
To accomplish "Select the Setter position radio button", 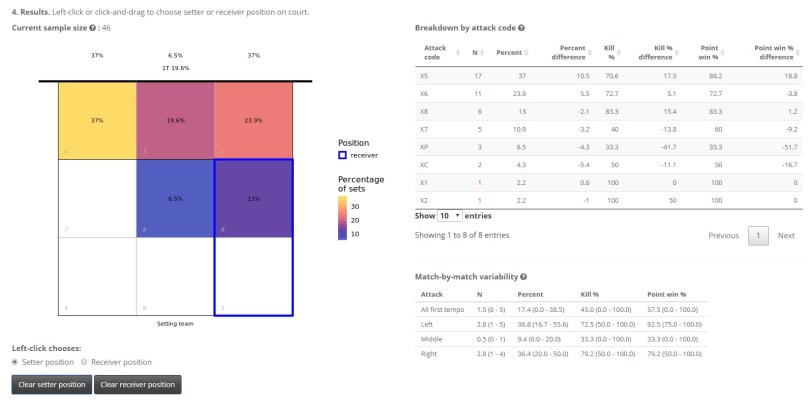I will pos(15,362).
